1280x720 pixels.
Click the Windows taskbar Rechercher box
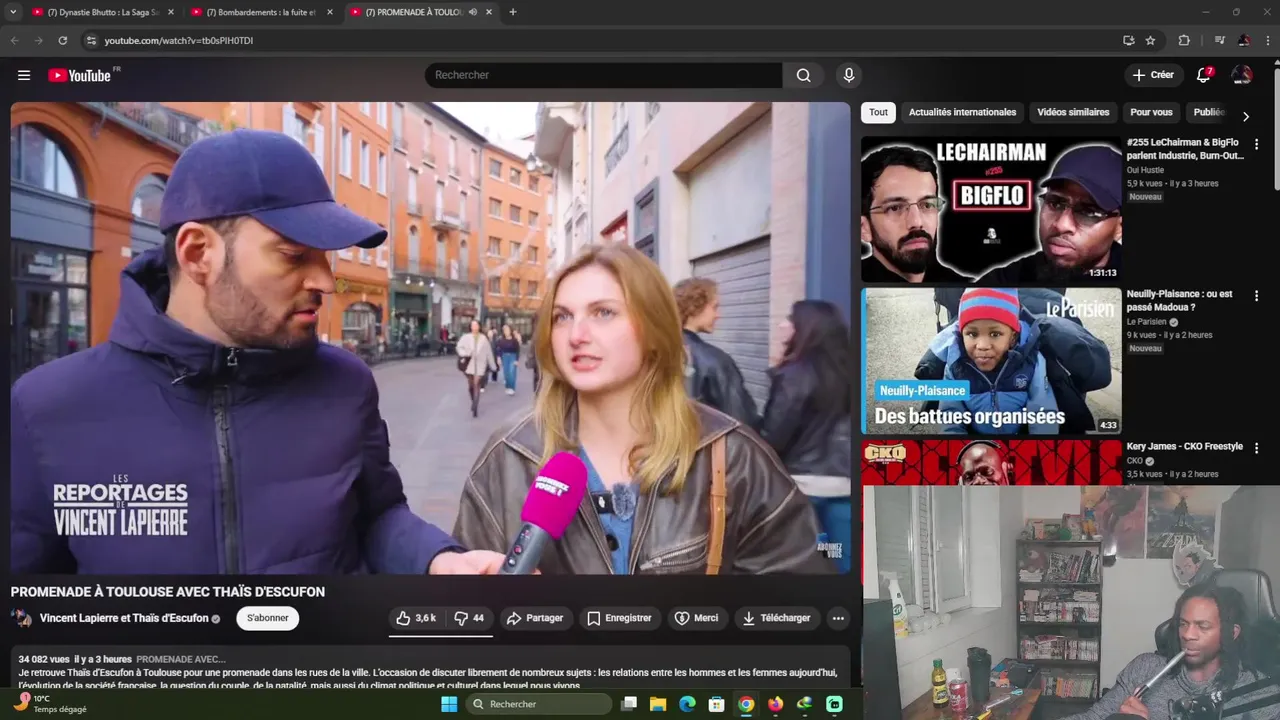pos(538,704)
